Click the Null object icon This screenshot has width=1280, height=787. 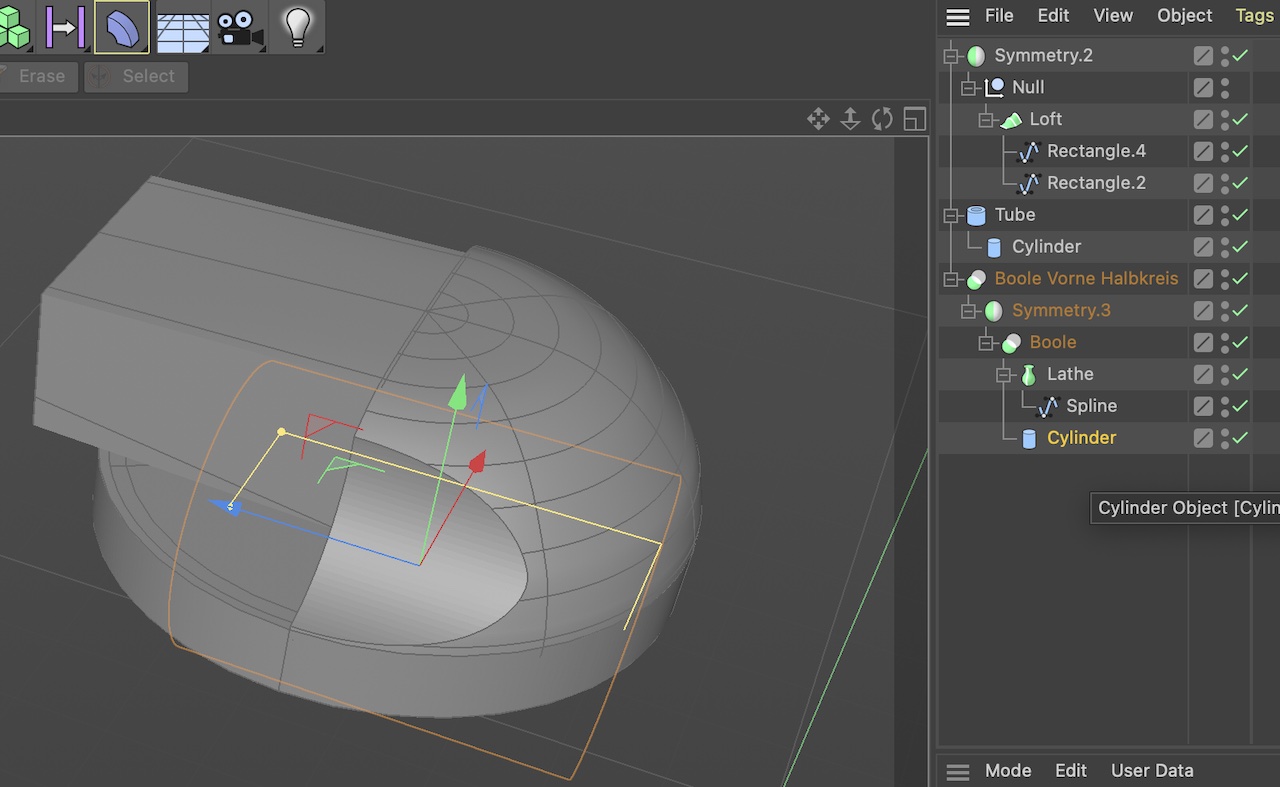pos(994,88)
